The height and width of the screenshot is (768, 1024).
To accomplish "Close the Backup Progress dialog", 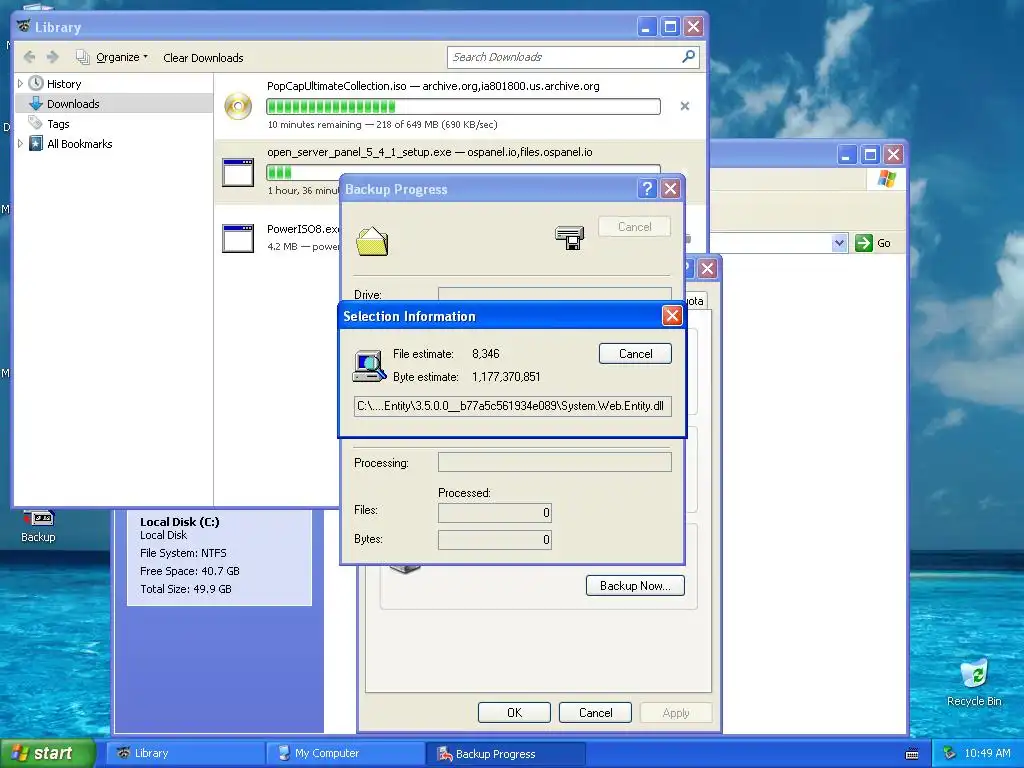I will tap(670, 189).
